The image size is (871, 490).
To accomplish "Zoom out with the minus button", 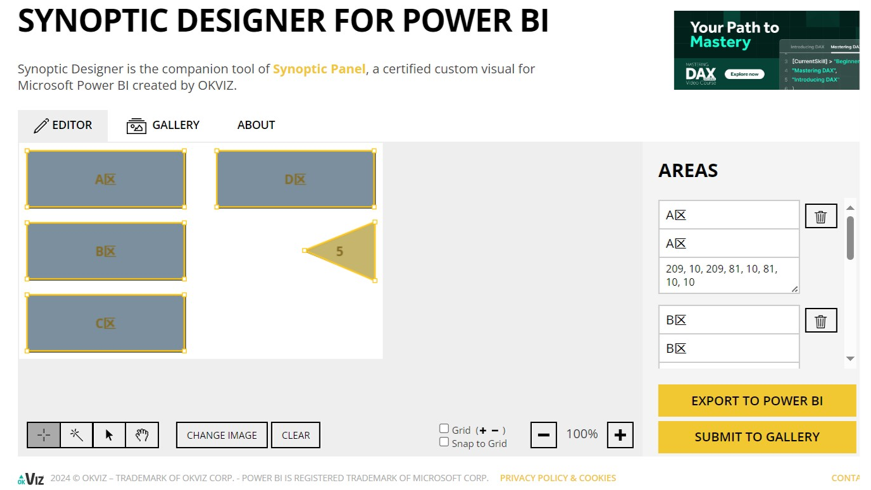I will point(543,435).
